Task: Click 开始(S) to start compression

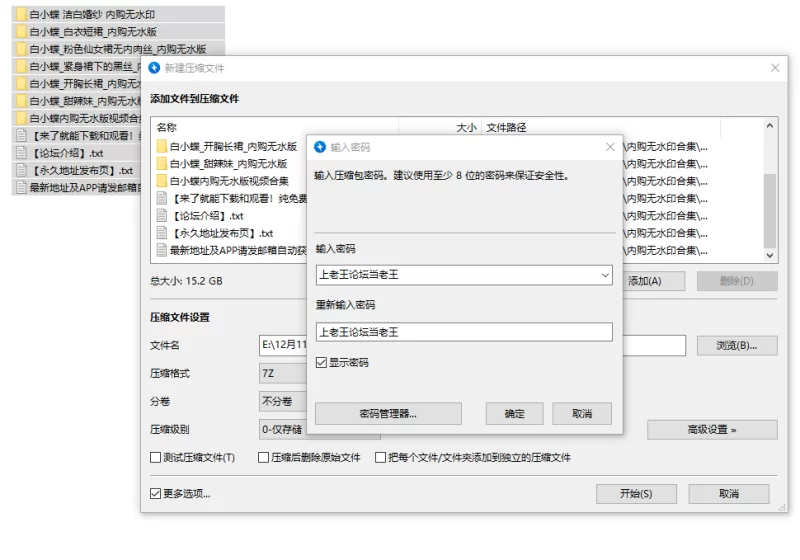Action: tap(636, 494)
